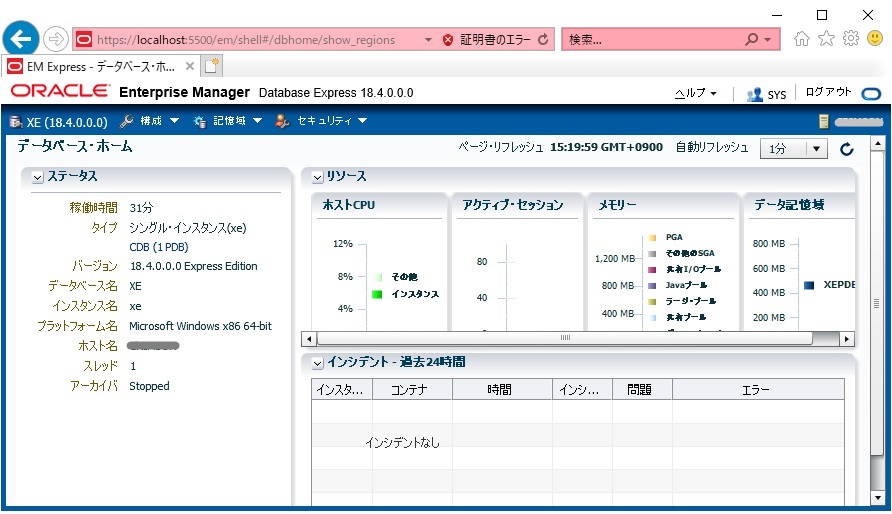Viewport: 892px width, 514px height.
Task: Click page vertical scrollbar up arrow
Action: [877, 144]
